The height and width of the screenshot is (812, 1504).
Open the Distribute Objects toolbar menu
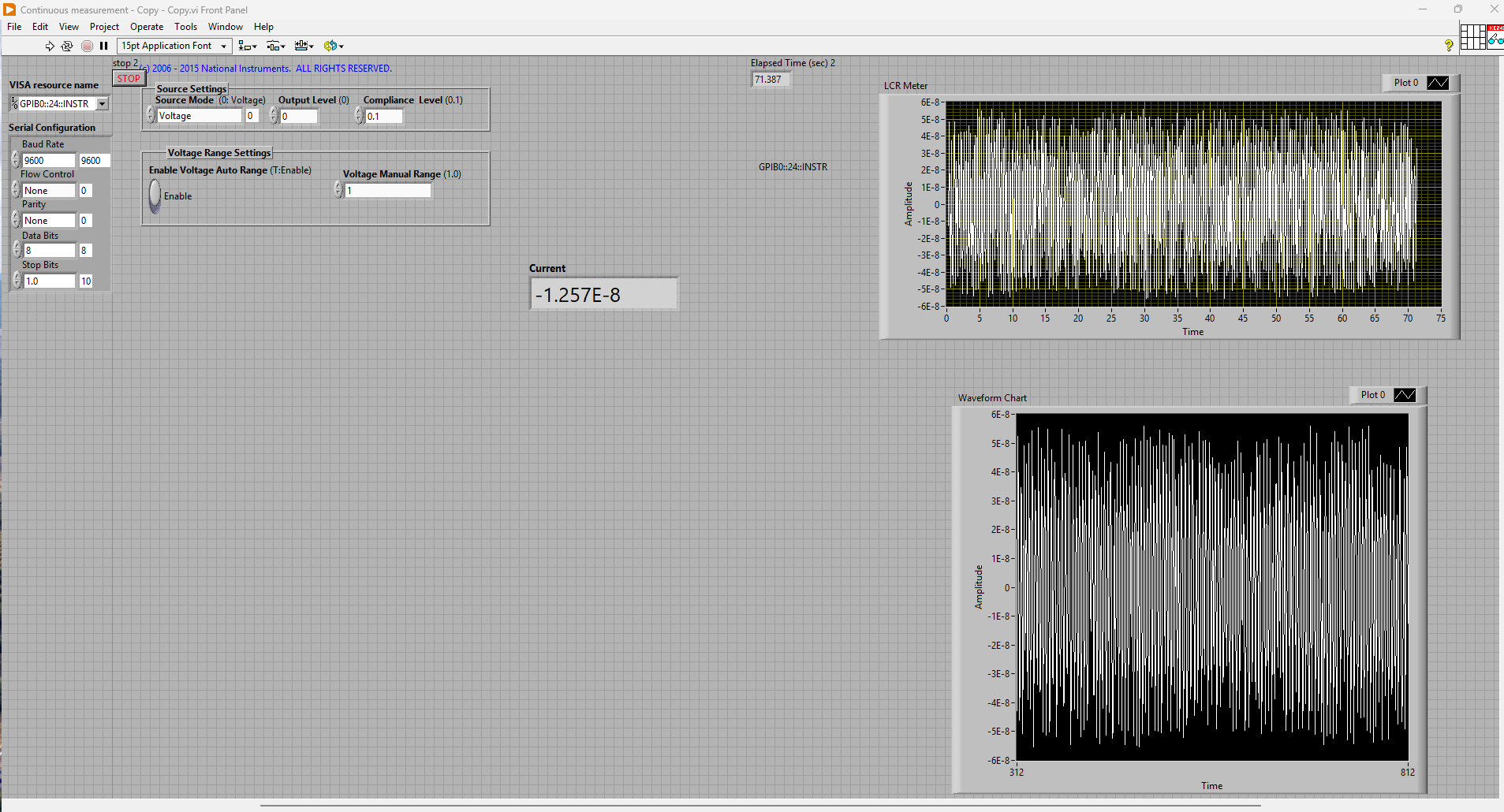point(276,46)
